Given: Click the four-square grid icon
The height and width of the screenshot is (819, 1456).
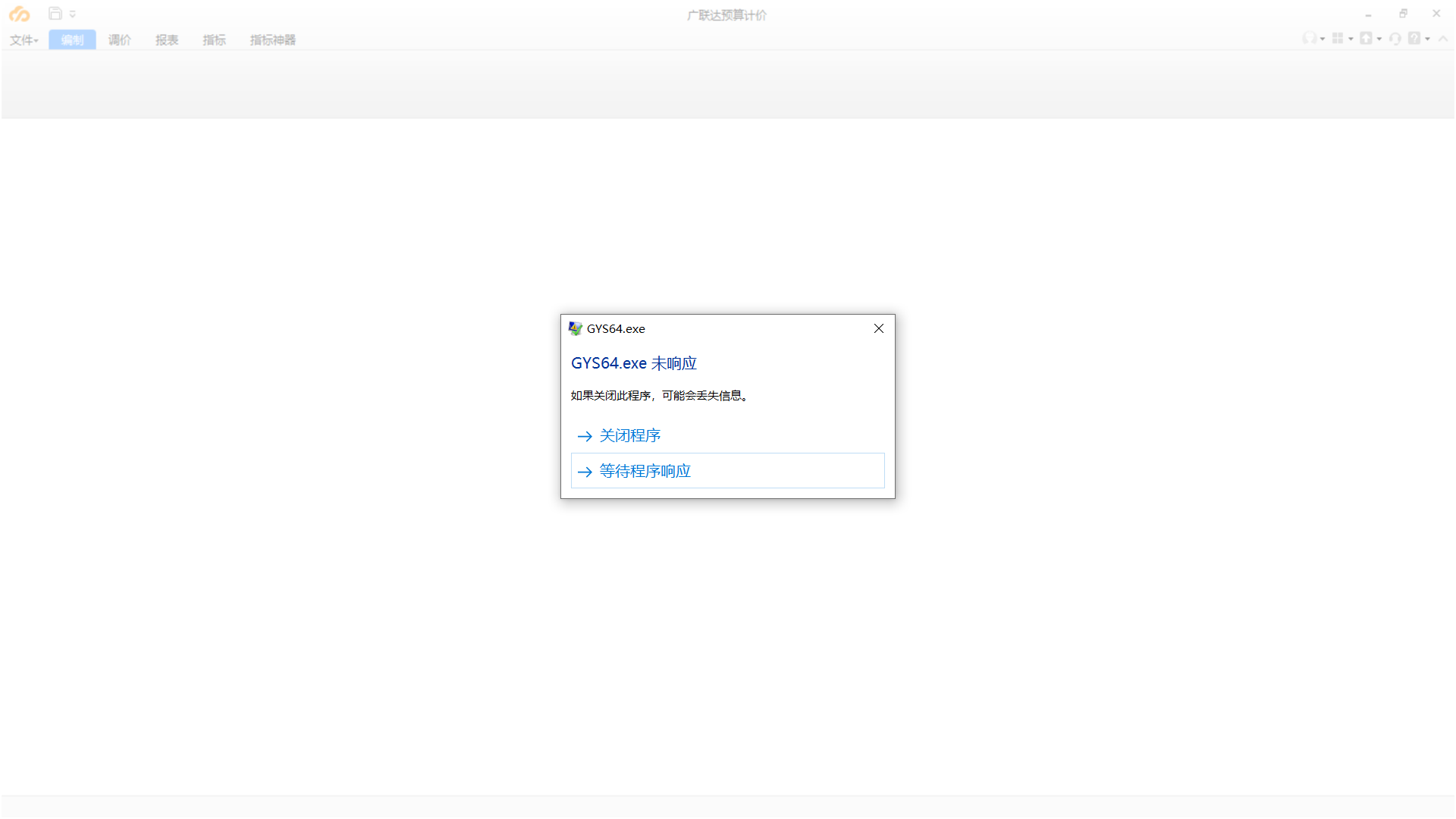Looking at the screenshot, I should pyautogui.click(x=1338, y=38).
